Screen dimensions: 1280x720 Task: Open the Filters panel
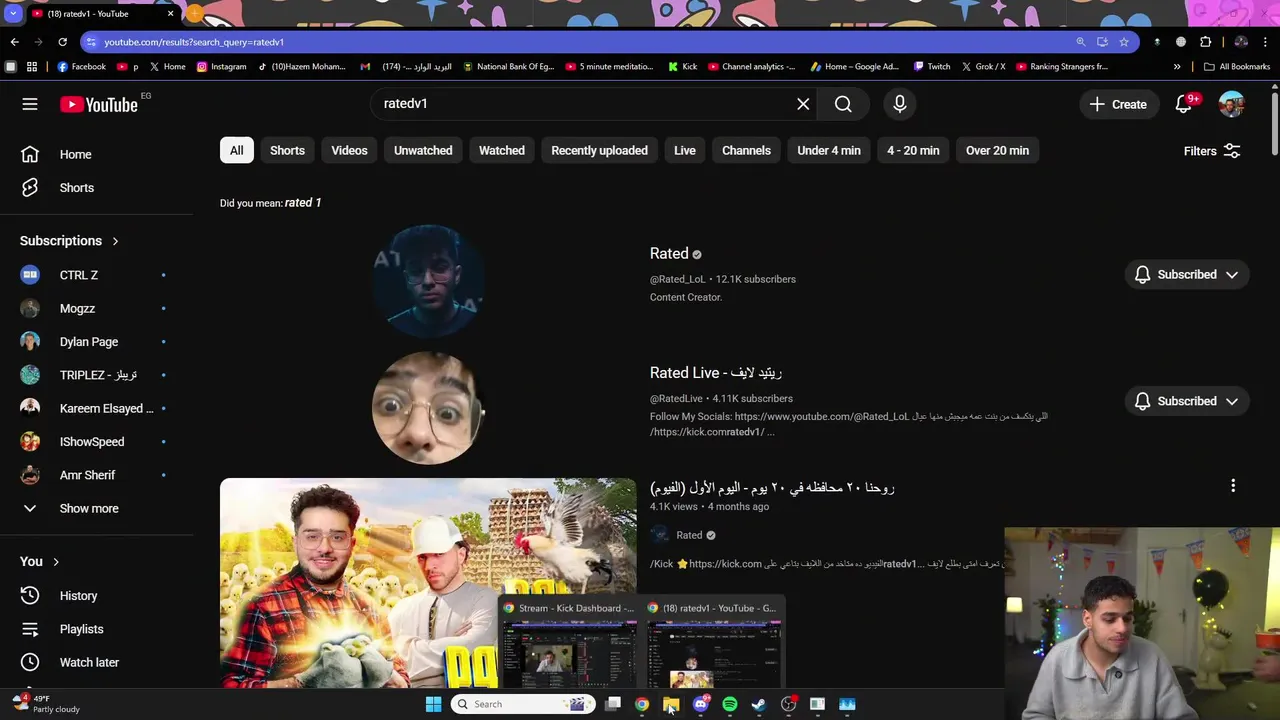pos(1212,151)
